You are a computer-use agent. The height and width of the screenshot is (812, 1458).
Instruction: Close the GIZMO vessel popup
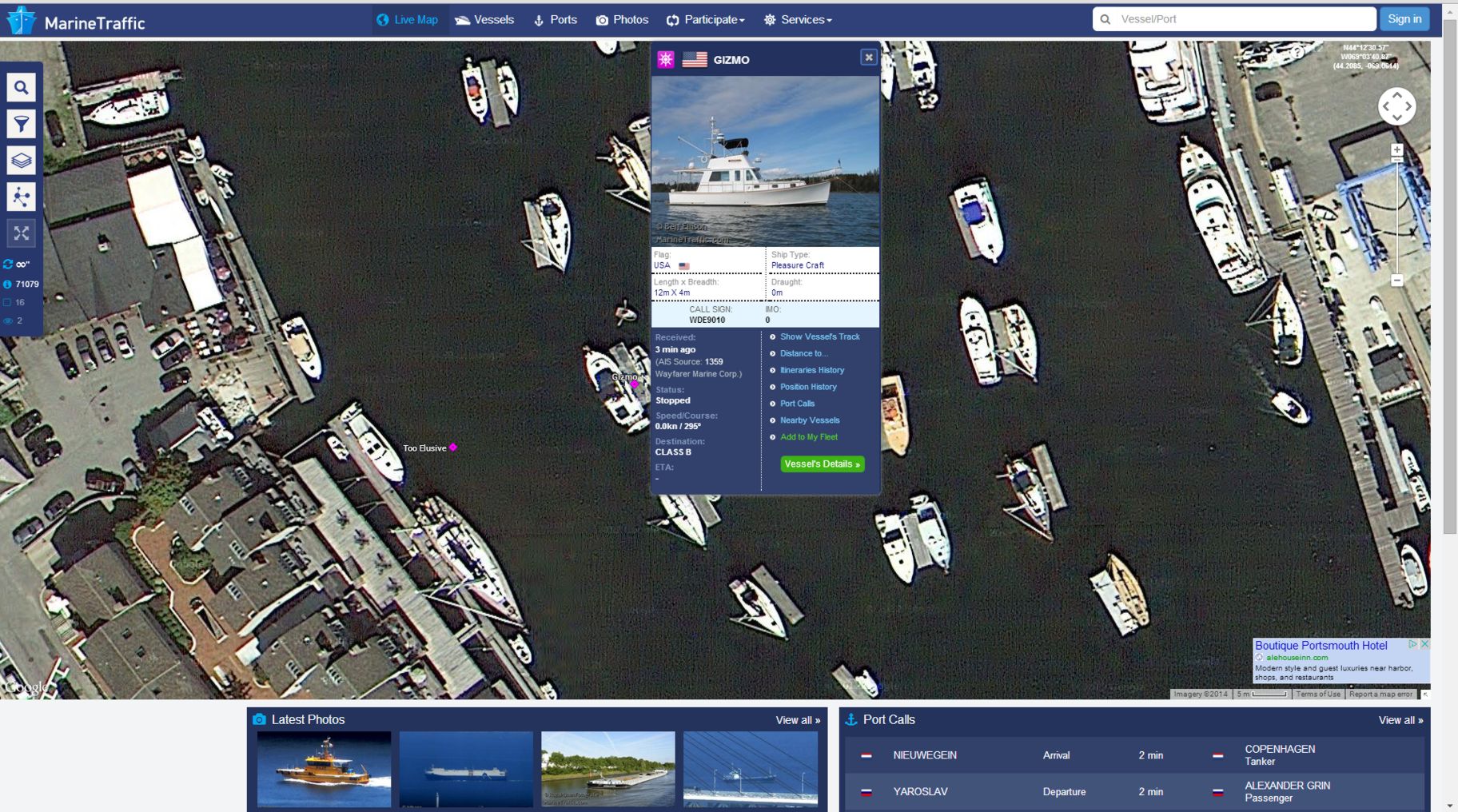click(868, 58)
